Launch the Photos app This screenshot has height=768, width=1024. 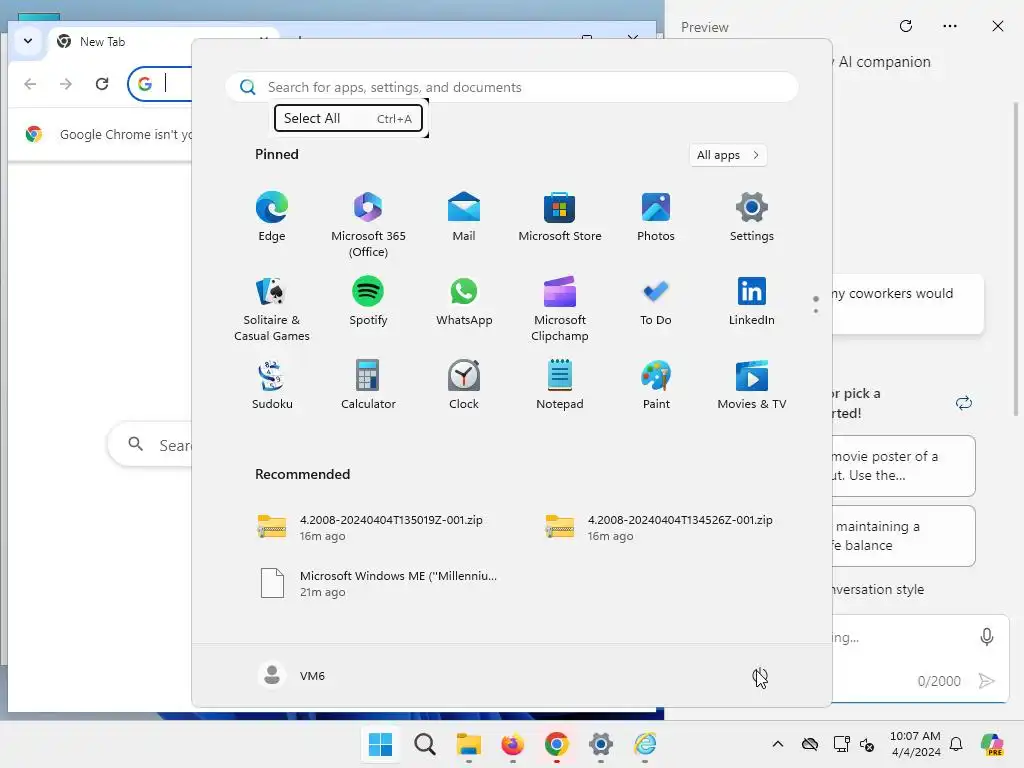point(656,217)
